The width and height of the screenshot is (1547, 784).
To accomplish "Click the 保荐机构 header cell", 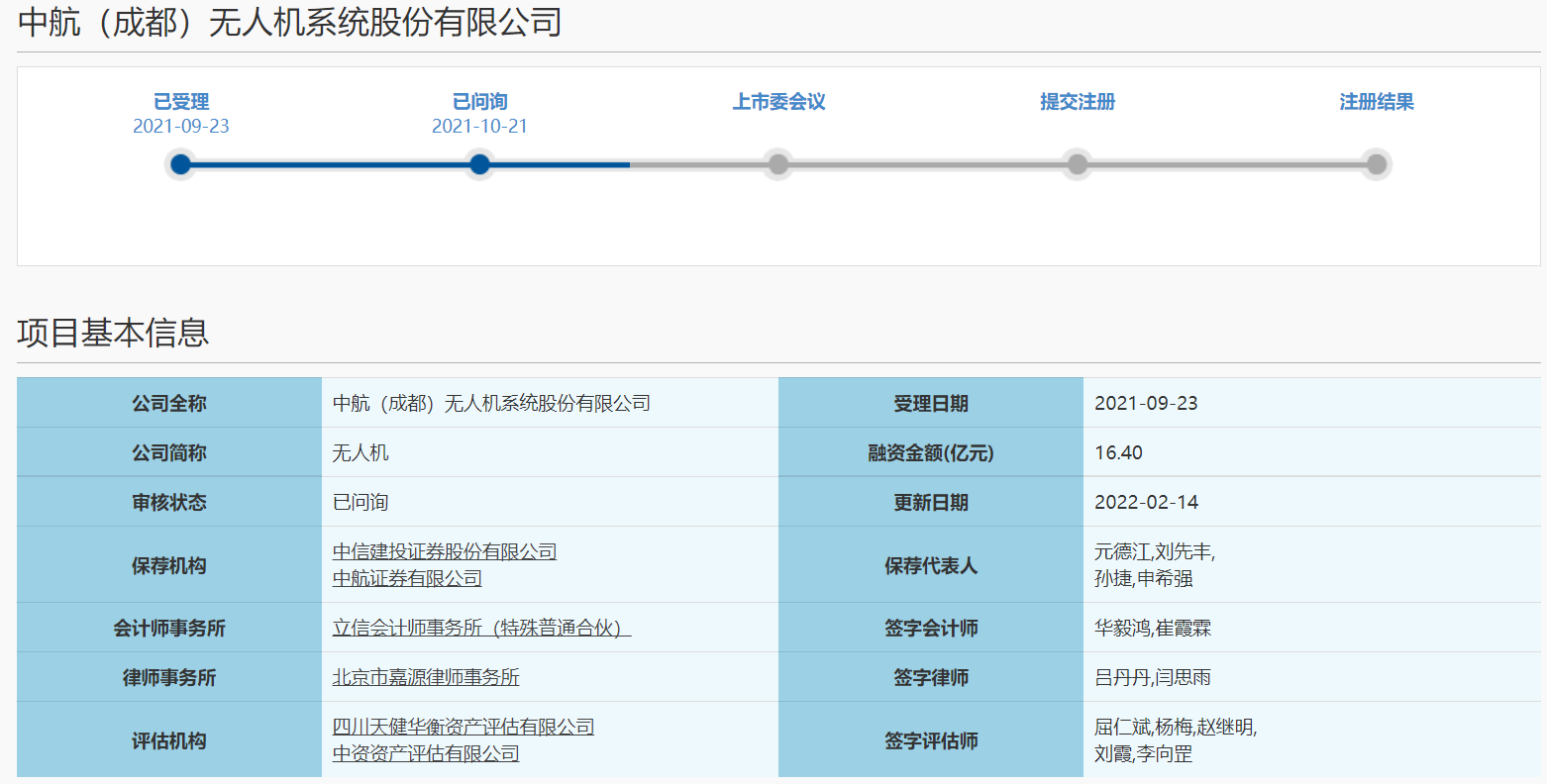I will [169, 565].
